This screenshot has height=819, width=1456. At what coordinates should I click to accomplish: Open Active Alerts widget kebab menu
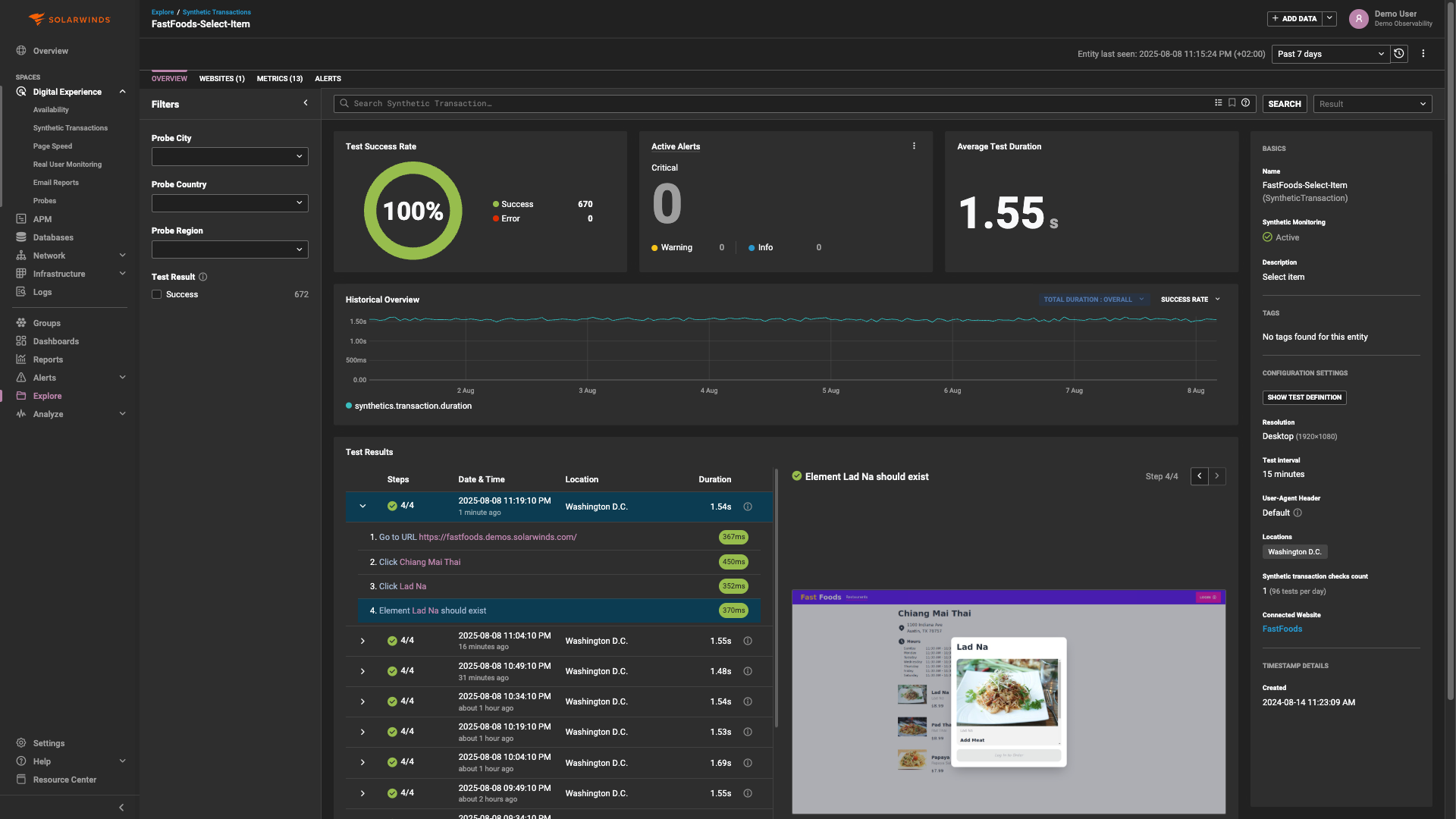point(914,146)
